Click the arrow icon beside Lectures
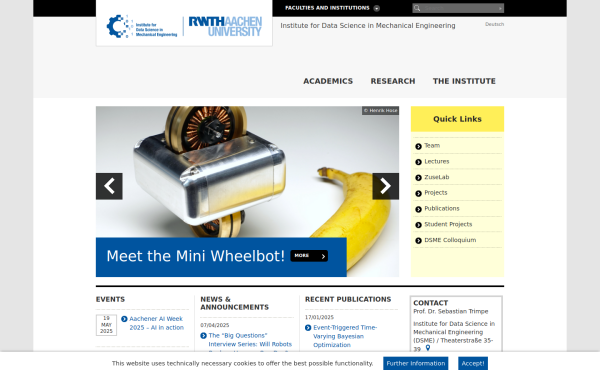Screen dimensions: 600x375 [418, 162]
